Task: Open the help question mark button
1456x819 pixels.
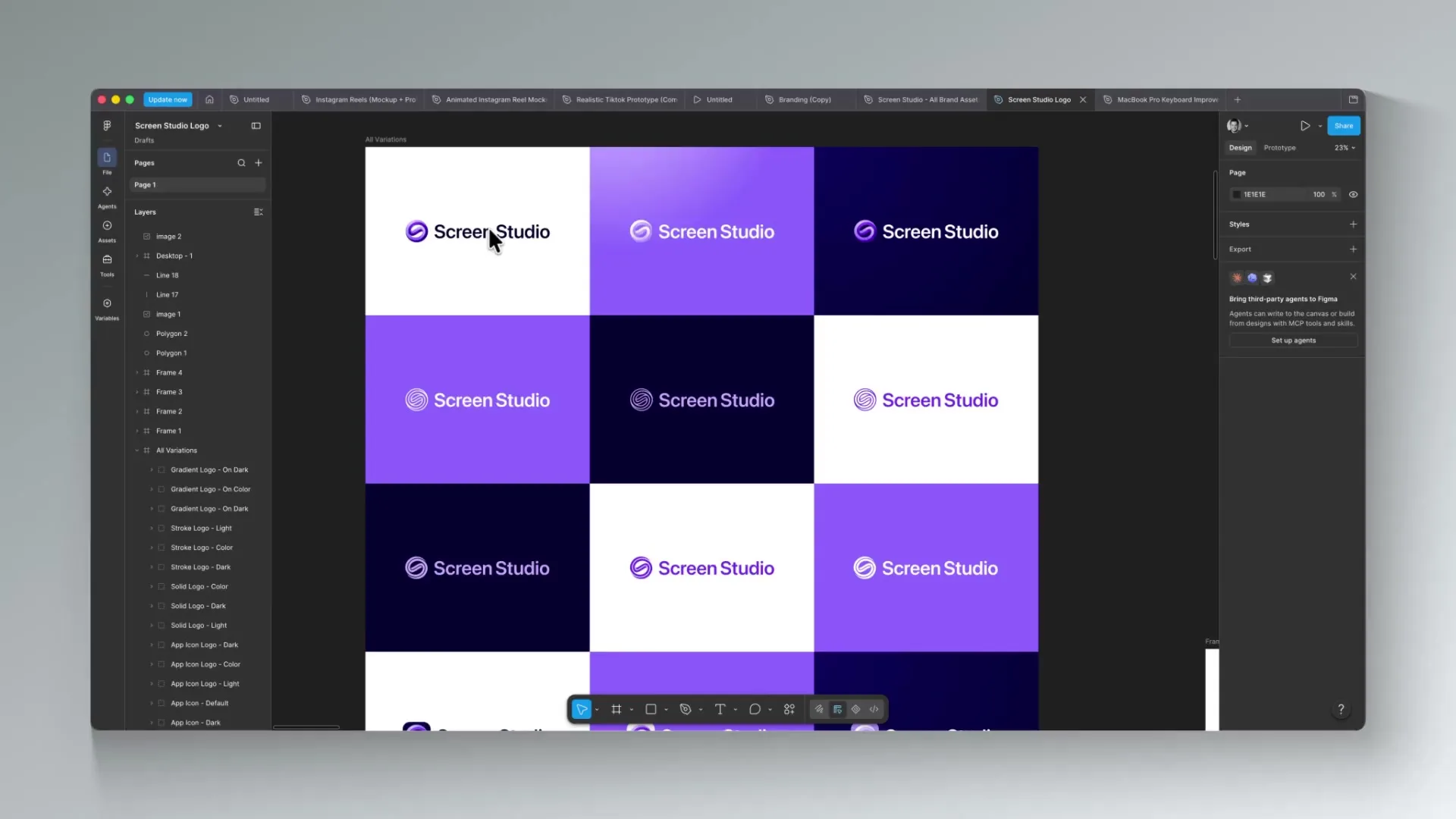Action: pos(1341,709)
